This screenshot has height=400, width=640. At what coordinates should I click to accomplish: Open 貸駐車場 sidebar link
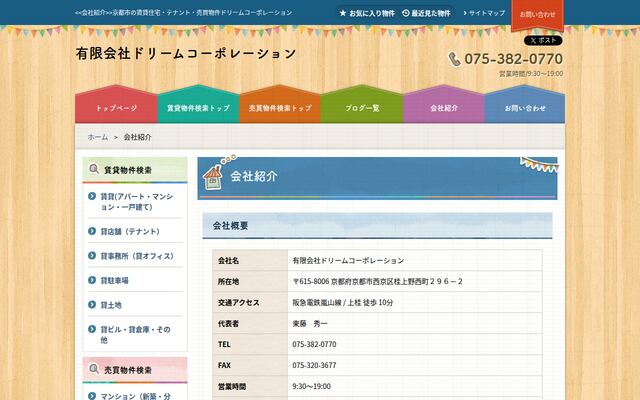(x=114, y=280)
